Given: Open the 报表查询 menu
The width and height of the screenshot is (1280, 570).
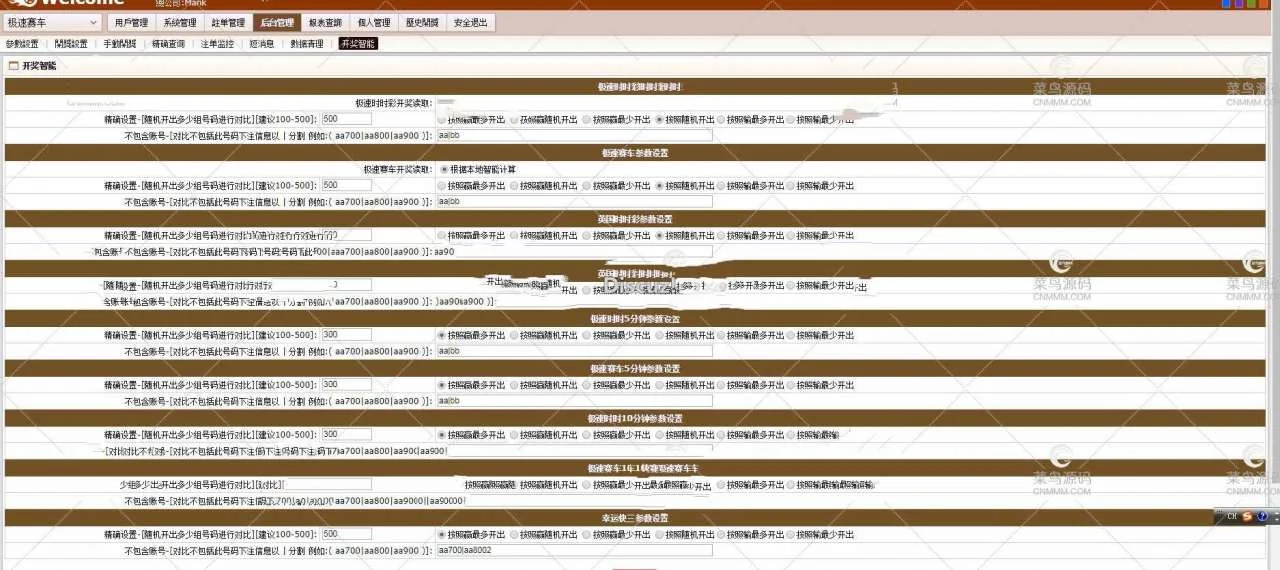Looking at the screenshot, I should [x=324, y=22].
